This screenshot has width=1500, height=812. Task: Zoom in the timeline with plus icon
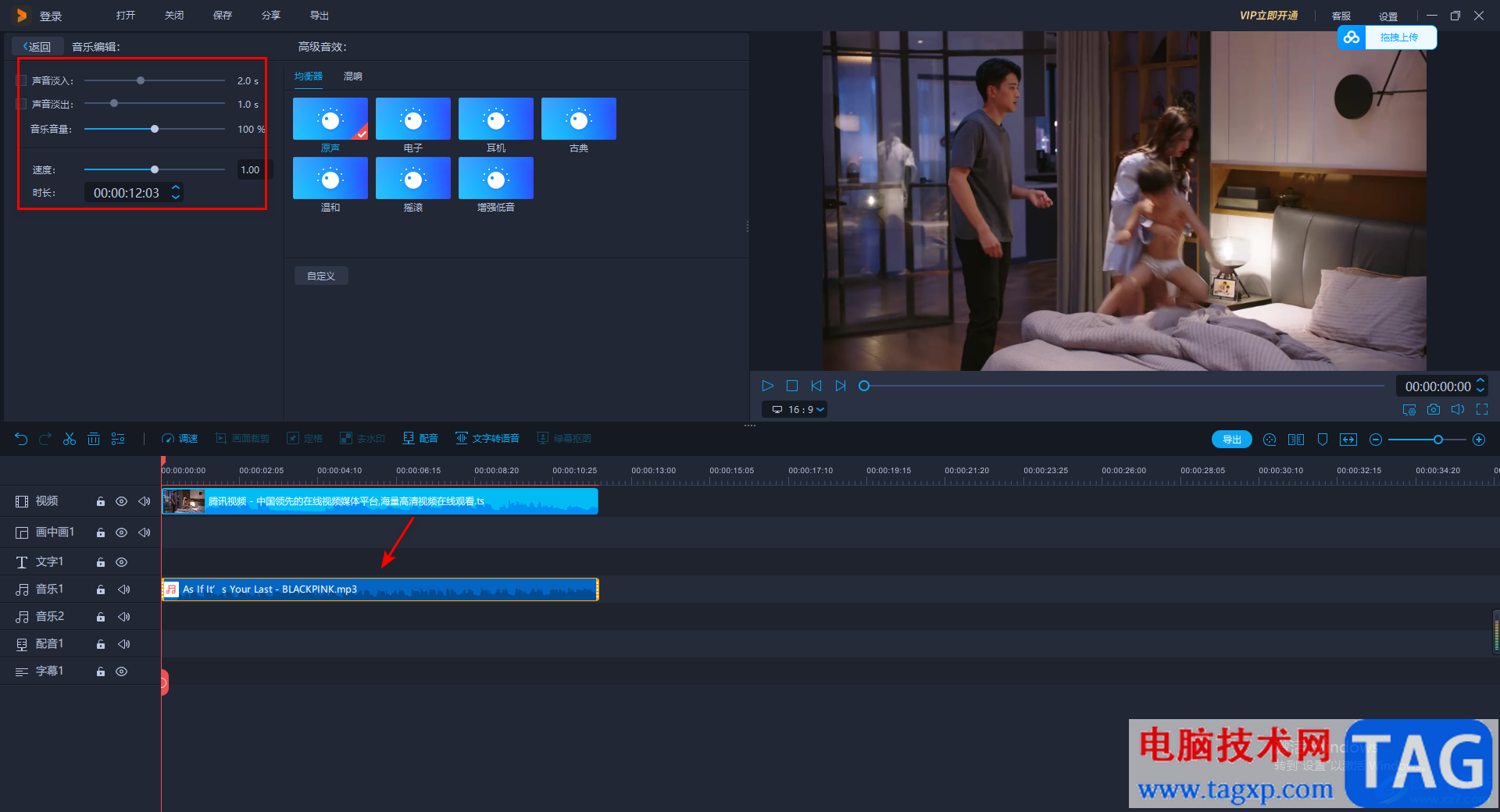coord(1479,440)
